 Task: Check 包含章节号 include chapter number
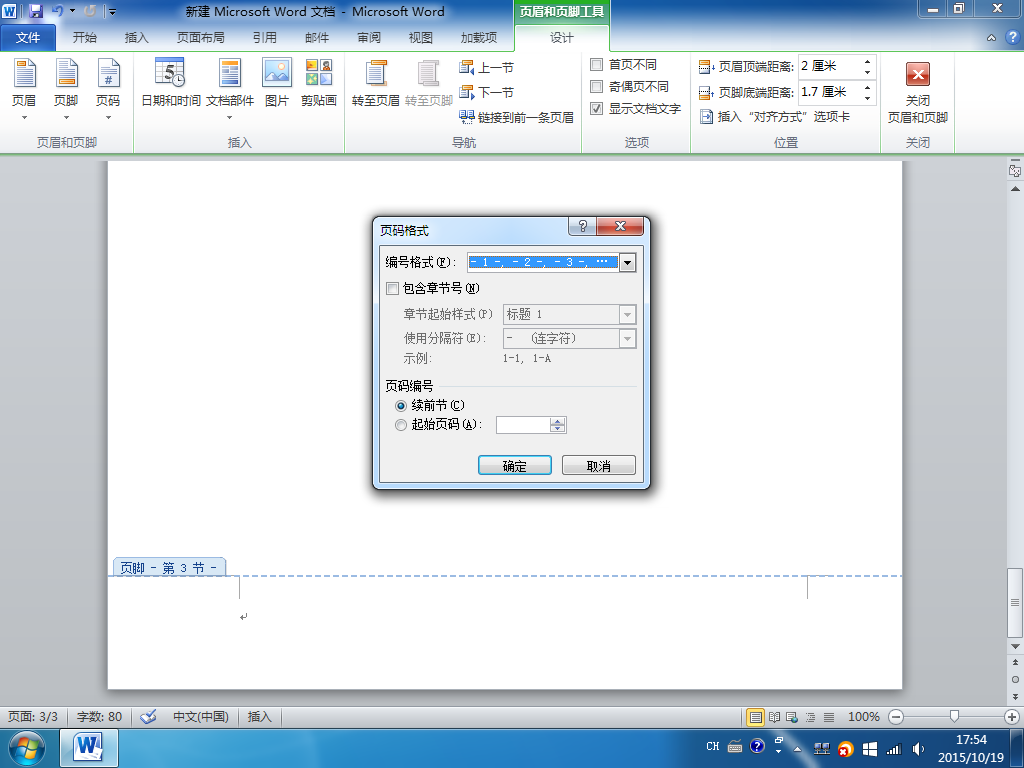tap(433, 288)
